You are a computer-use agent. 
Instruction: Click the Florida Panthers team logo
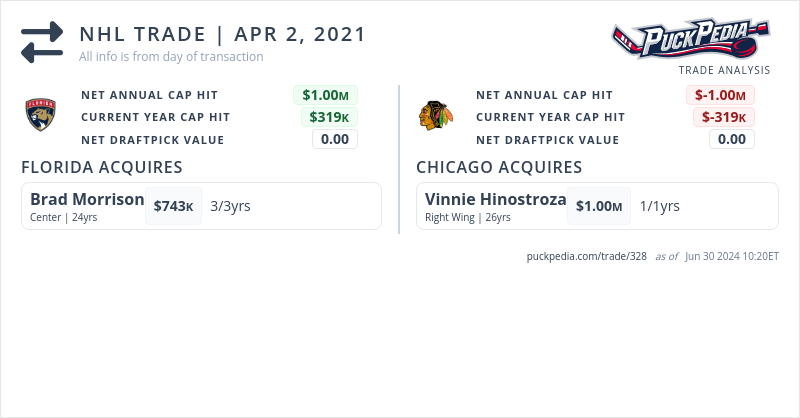click(41, 117)
